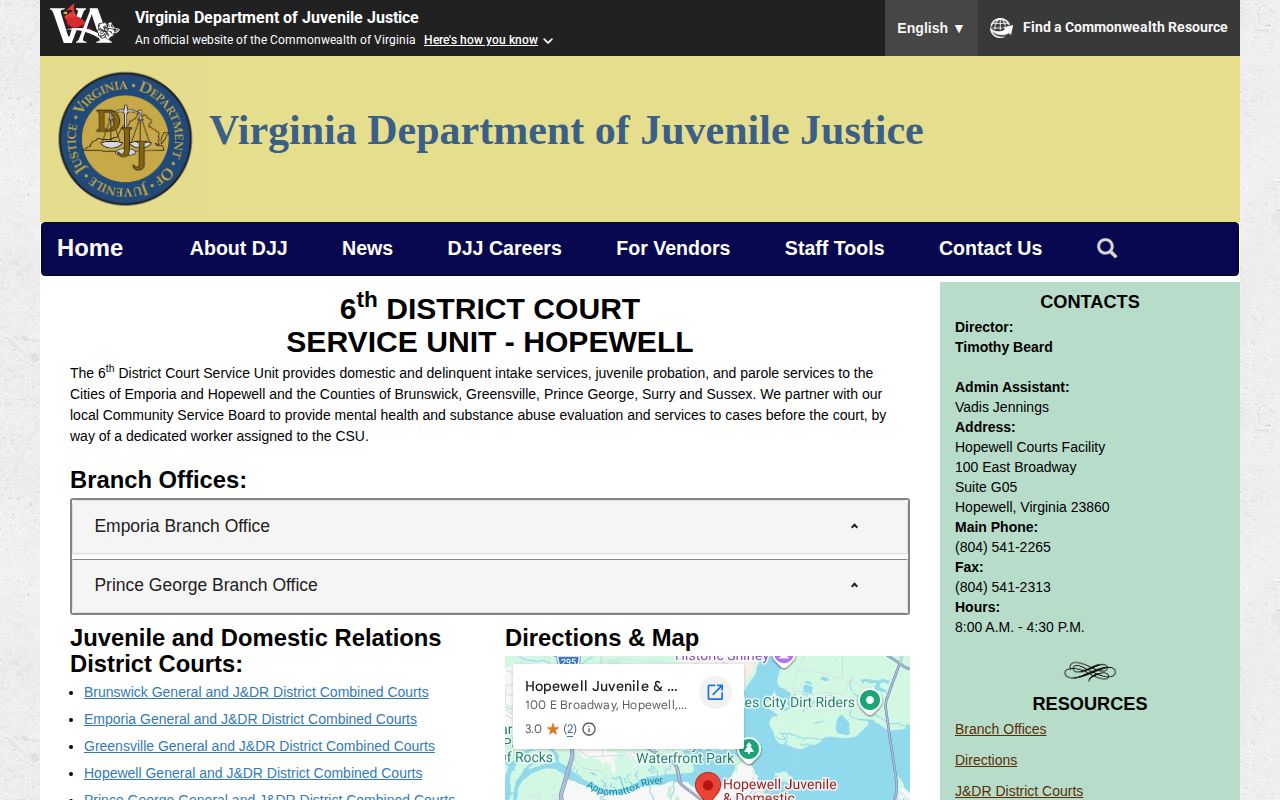Click the red Hopewell Juvenile map pin
This screenshot has width=1280, height=800.
[x=708, y=786]
